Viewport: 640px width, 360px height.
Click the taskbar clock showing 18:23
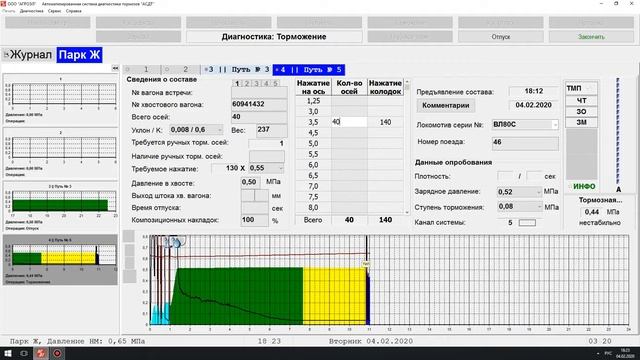(625, 353)
